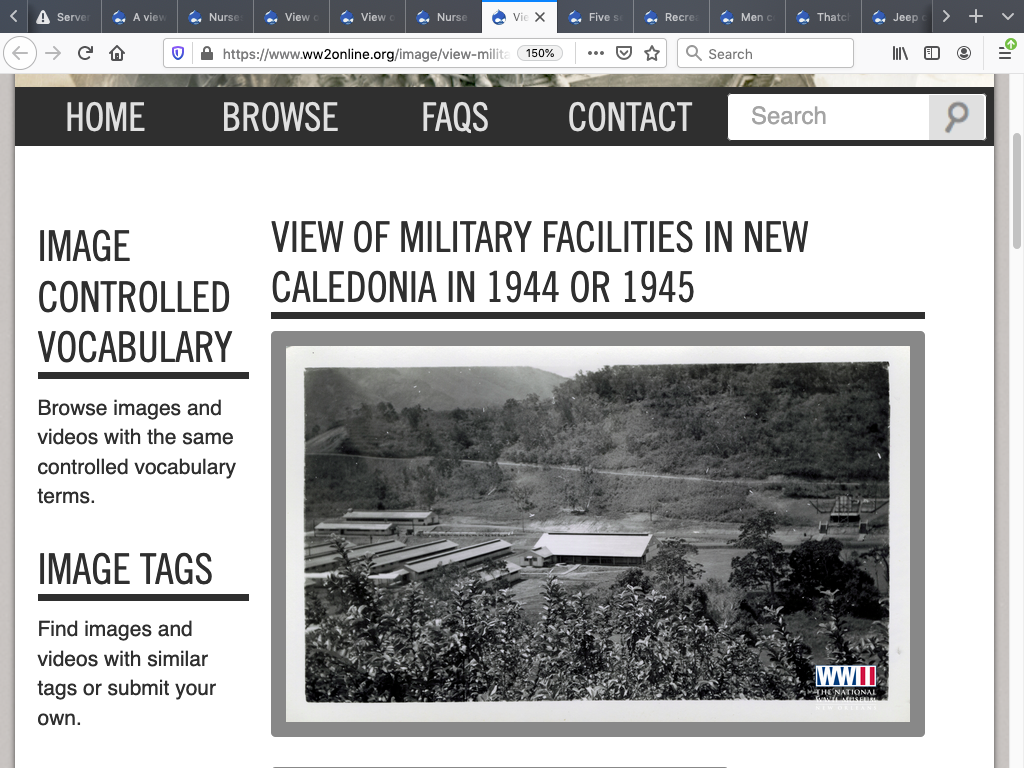Go to the CONTACT page
Screen dimensions: 1024x768
click(630, 118)
